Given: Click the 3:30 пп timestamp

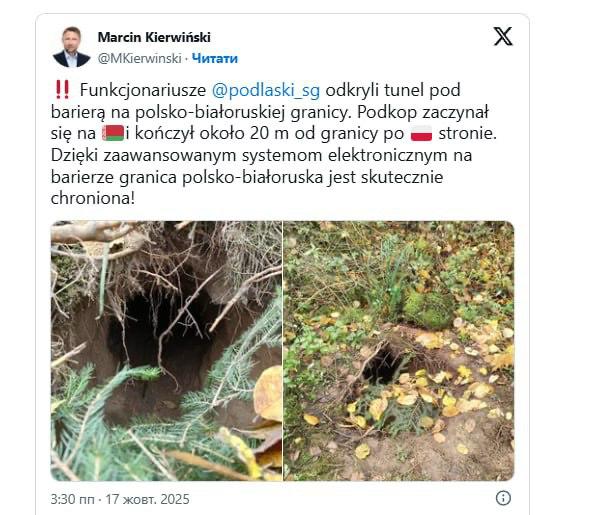Looking at the screenshot, I should pos(72,499).
